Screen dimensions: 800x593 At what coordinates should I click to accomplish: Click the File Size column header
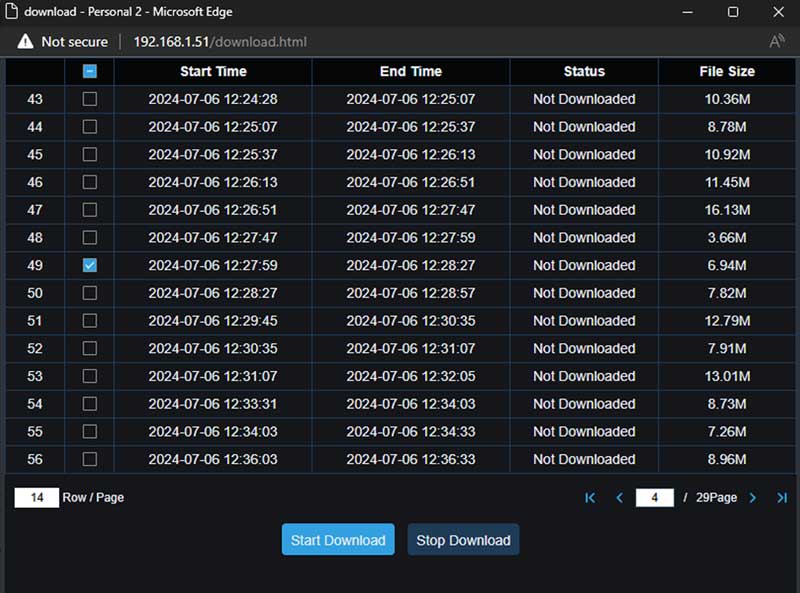click(726, 72)
